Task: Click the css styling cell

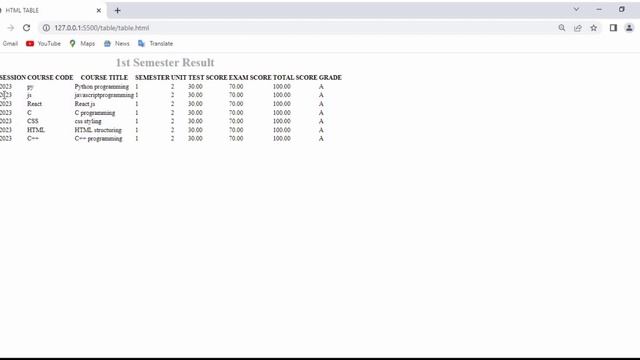Action: [88, 121]
